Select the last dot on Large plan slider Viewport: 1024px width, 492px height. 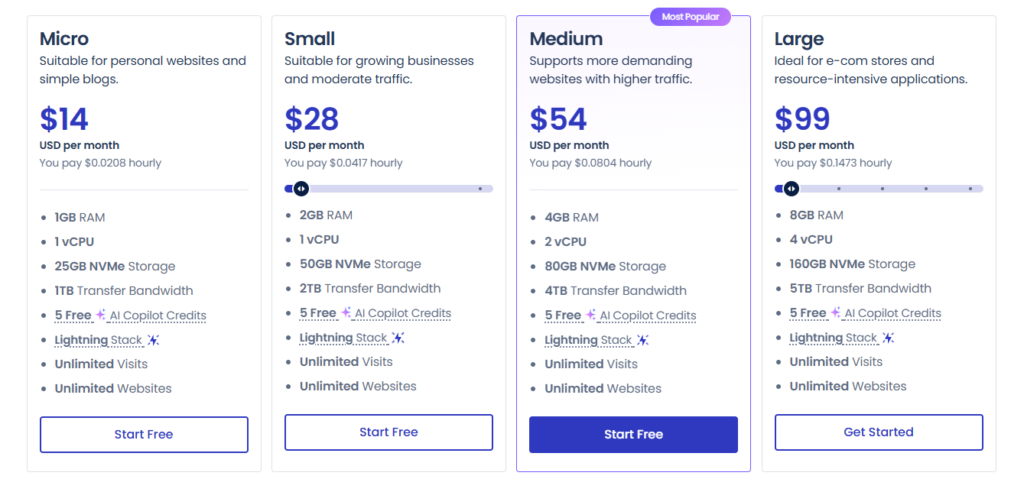pyautogui.click(x=970, y=189)
